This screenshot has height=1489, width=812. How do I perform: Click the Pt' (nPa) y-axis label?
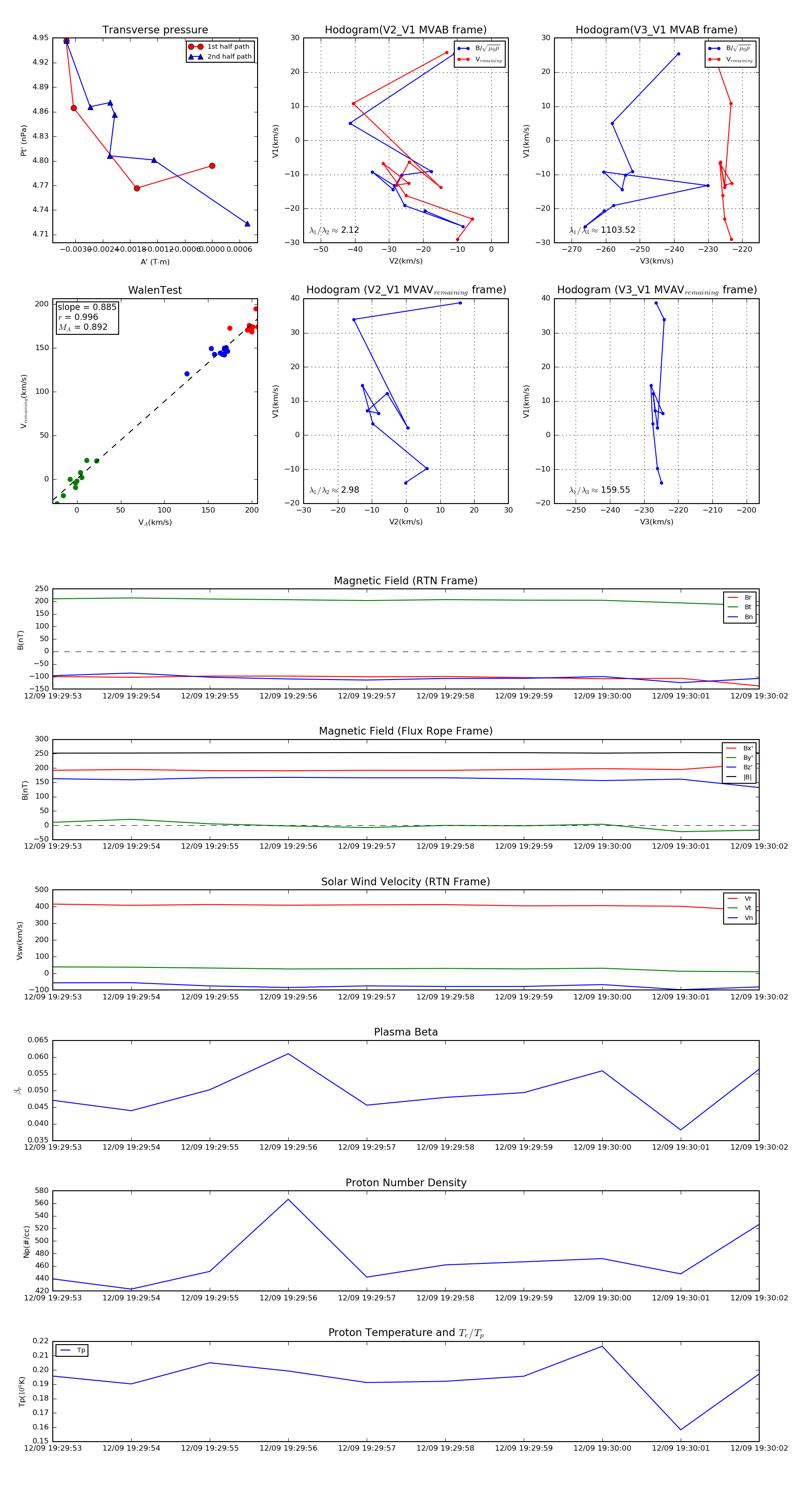[24, 140]
